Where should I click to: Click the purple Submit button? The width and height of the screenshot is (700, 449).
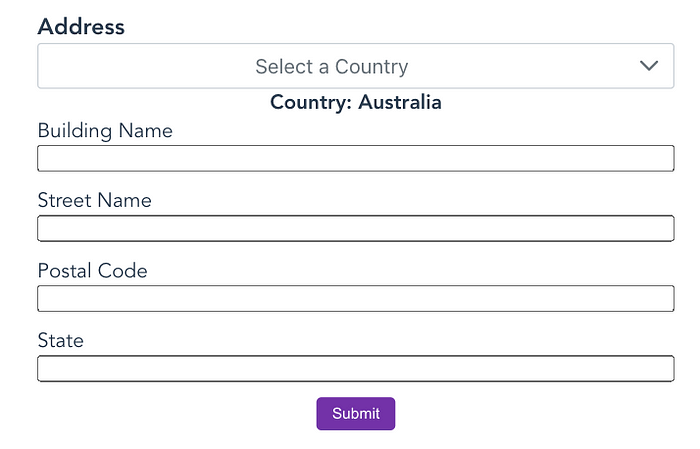(x=355, y=413)
